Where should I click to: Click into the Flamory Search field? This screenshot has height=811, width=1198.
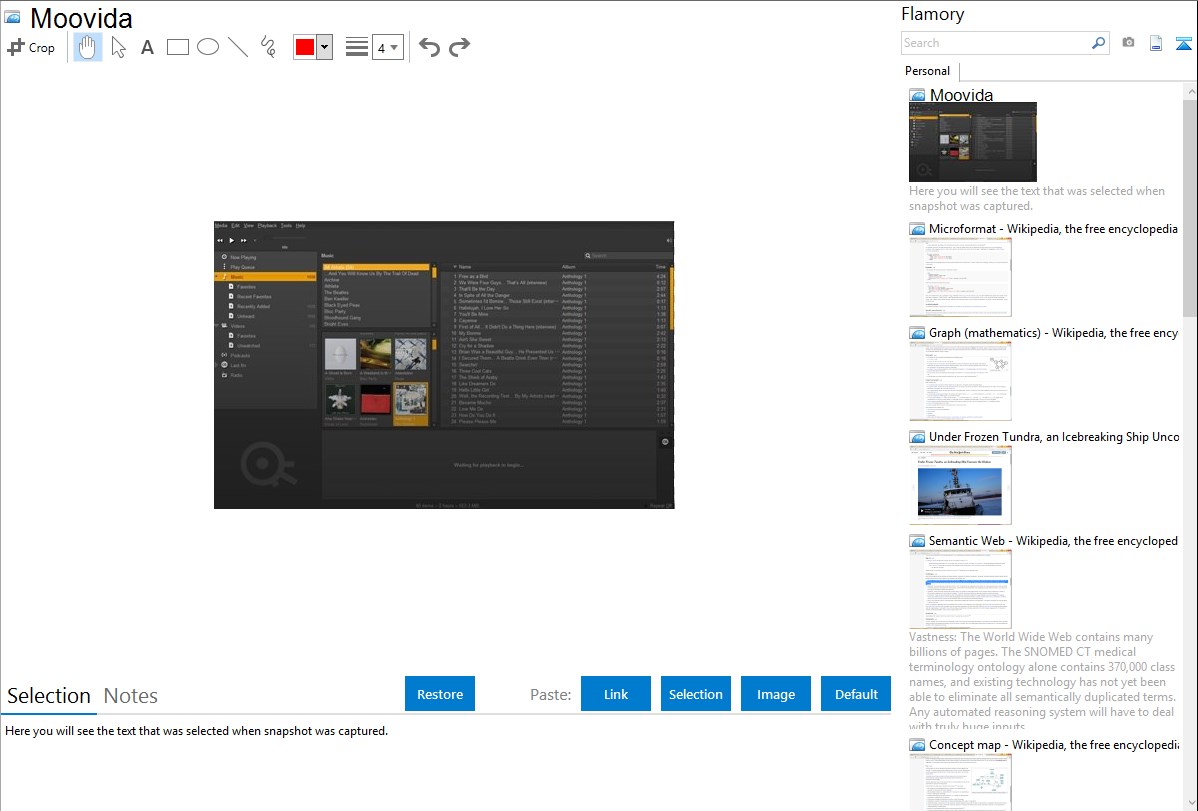[x=996, y=43]
